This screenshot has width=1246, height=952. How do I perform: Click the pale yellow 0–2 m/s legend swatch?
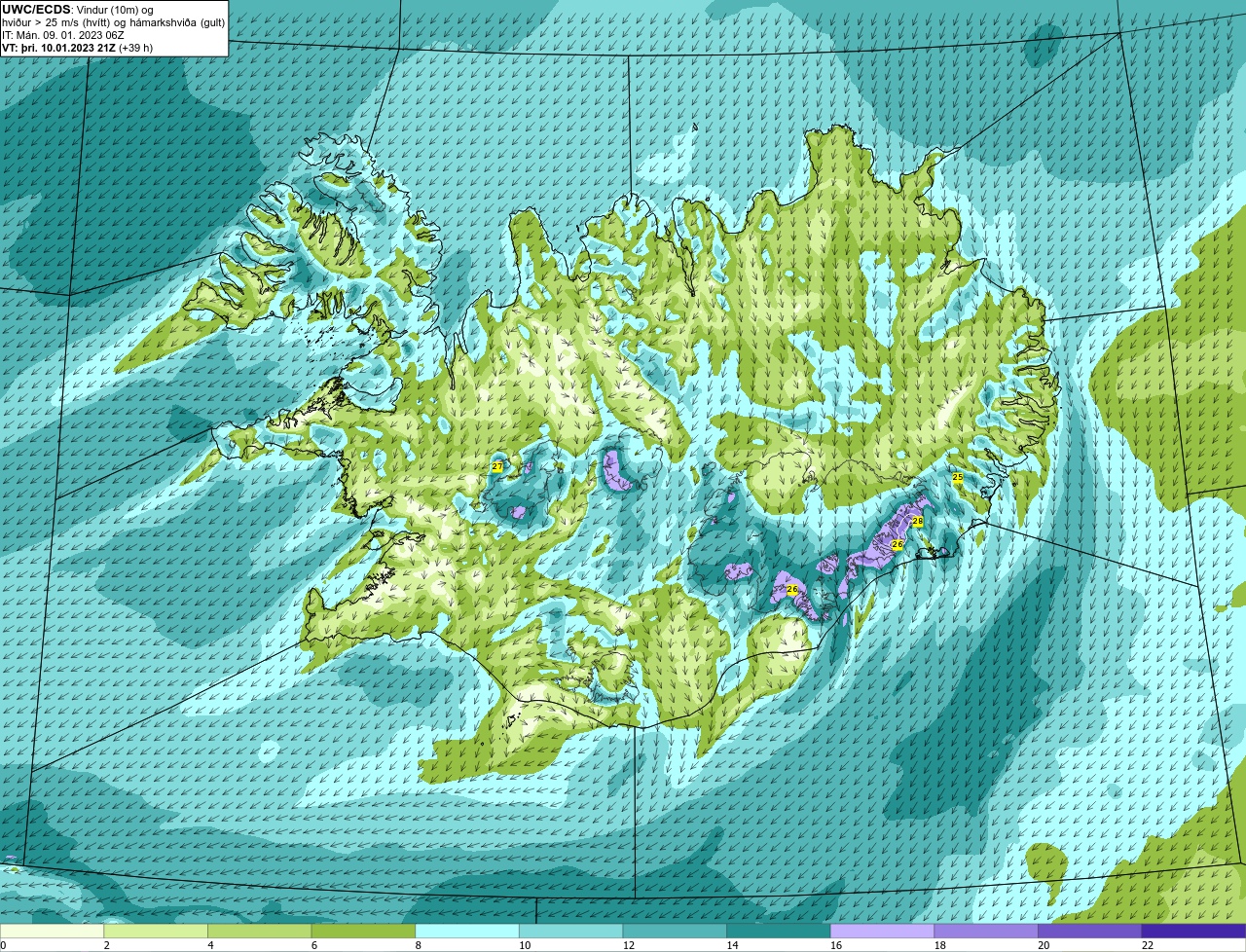point(53,931)
